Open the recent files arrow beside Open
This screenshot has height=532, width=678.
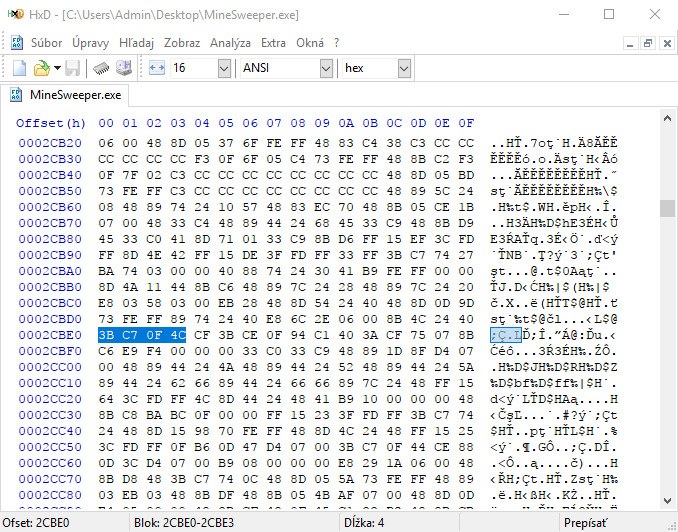56,68
